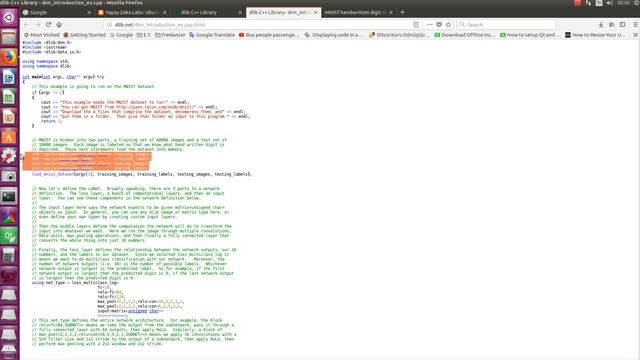640x360 pixels.
Task: Go forward one page in history
Action: point(38,24)
